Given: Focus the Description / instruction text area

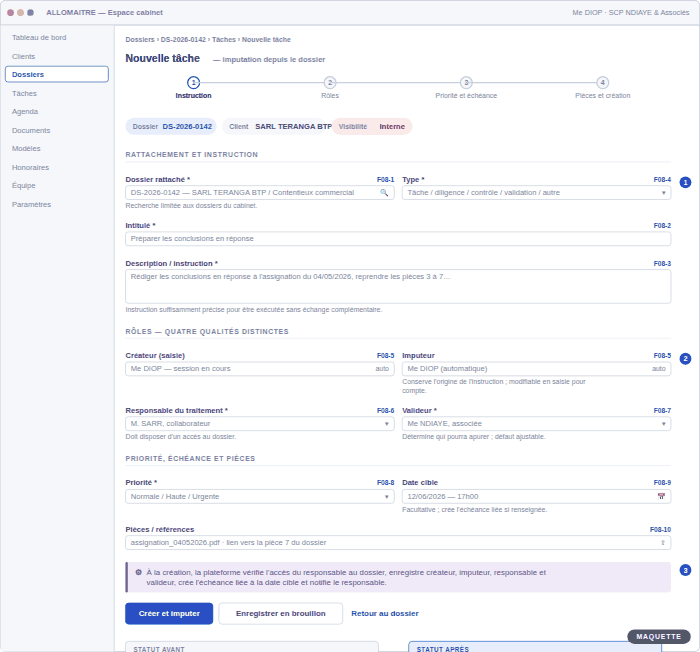Looking at the screenshot, I should coord(398,287).
